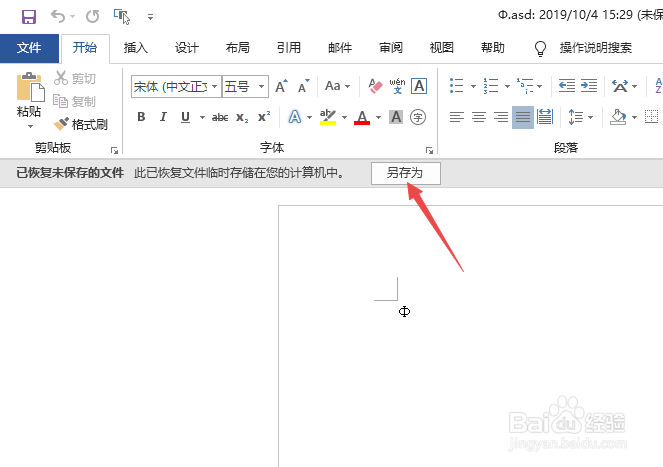Go to the 引用 tab

pyautogui.click(x=289, y=48)
